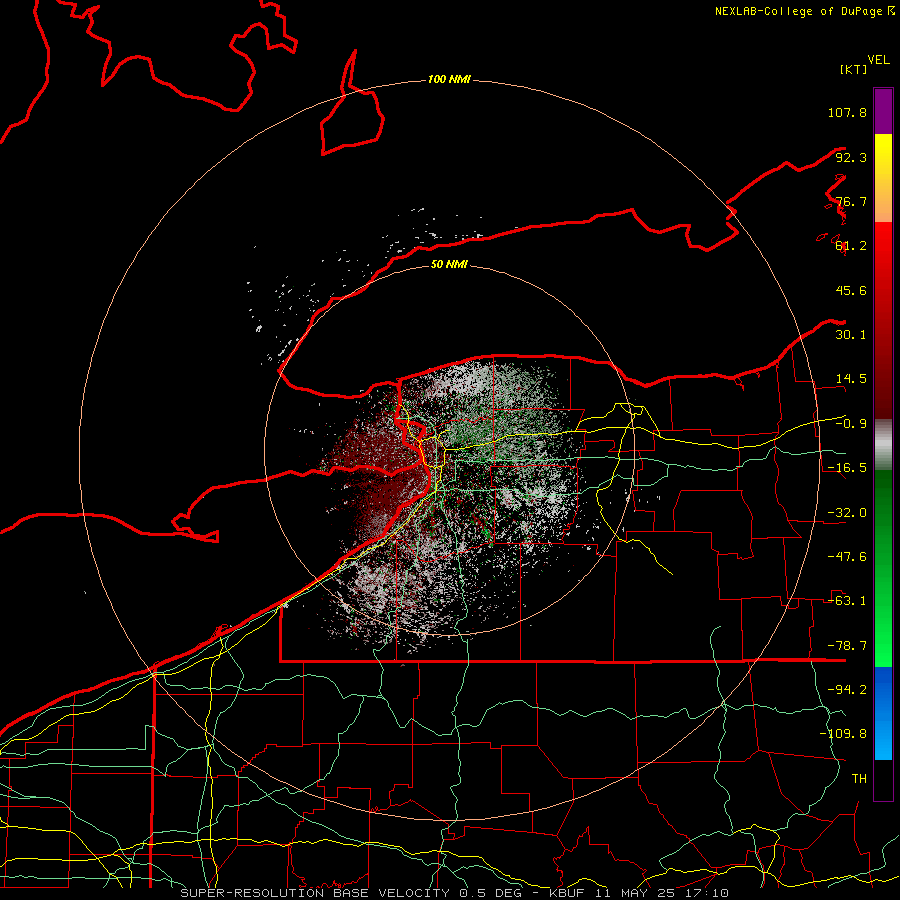Click the 50 NMI range ring label
This screenshot has height=900, width=900.
click(x=449, y=264)
